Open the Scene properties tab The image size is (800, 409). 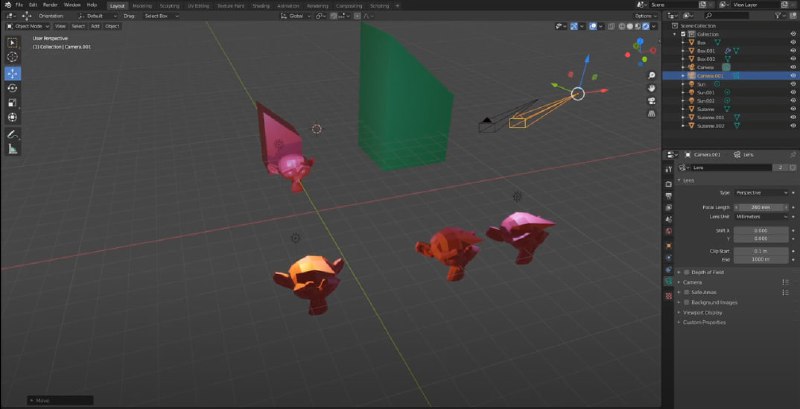point(669,219)
